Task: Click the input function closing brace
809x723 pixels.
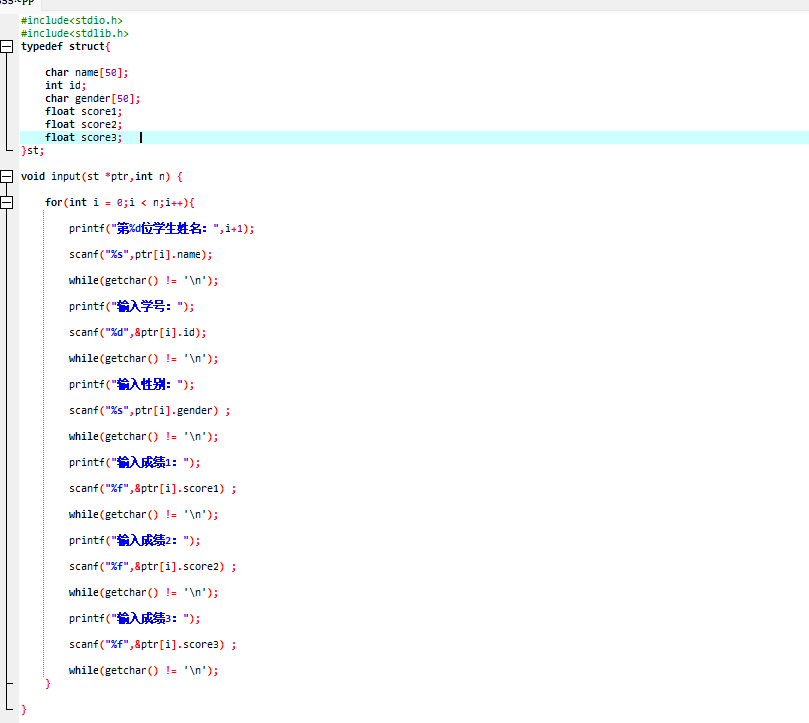Action: click(x=24, y=710)
